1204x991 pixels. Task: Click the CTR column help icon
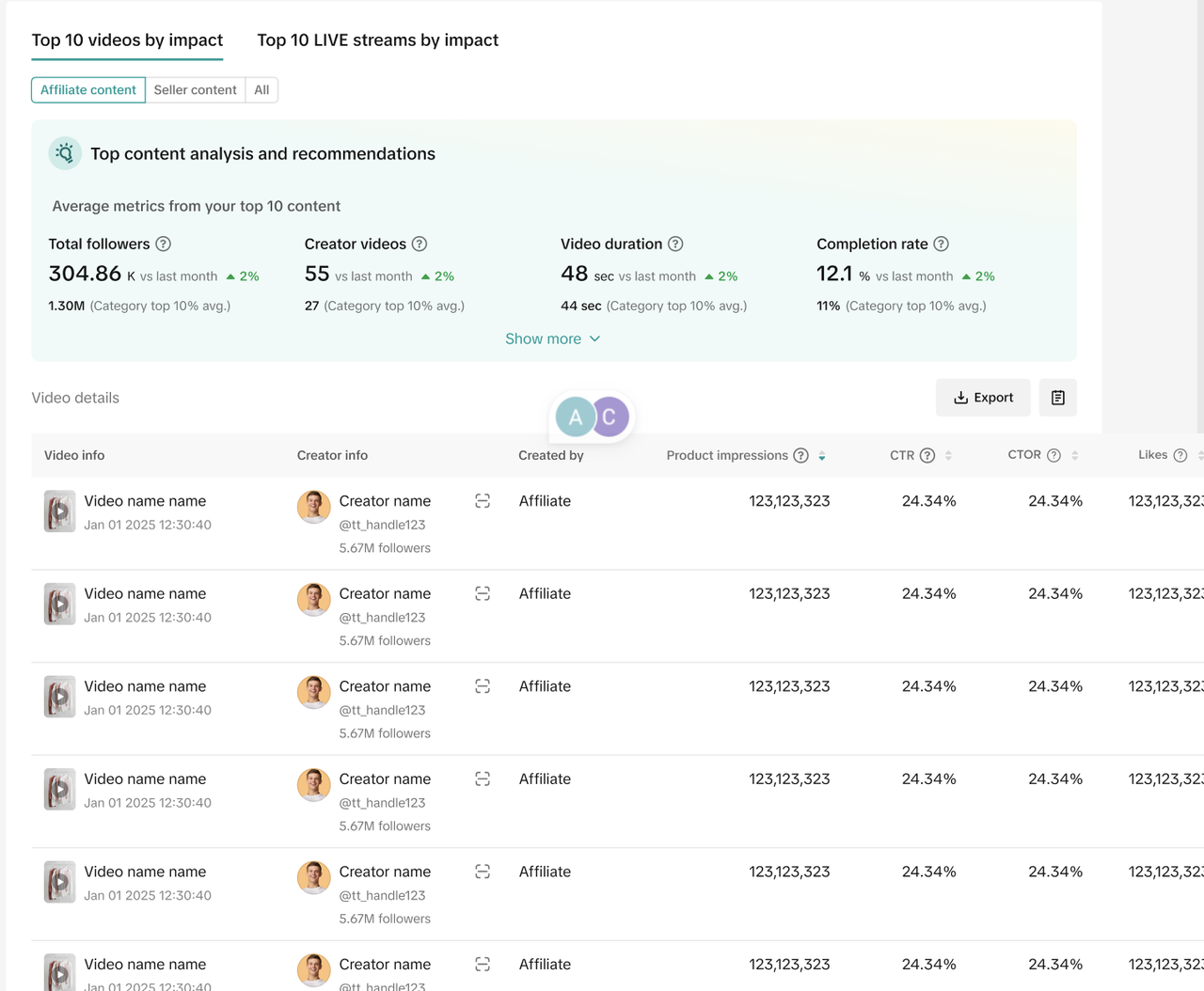pyautogui.click(x=927, y=456)
